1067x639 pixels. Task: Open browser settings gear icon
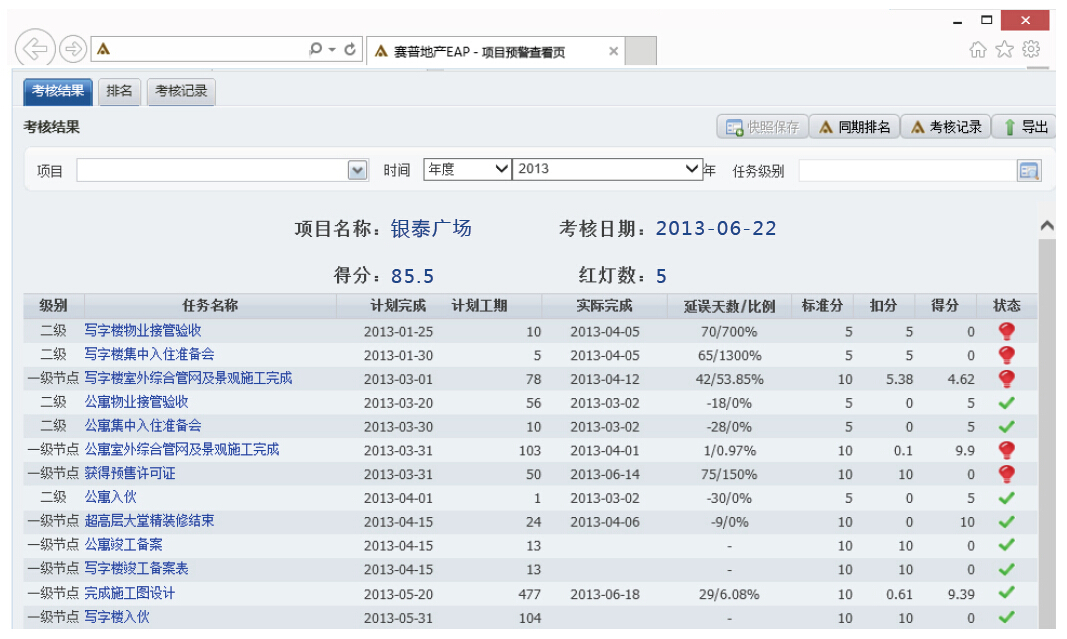pos(1032,49)
